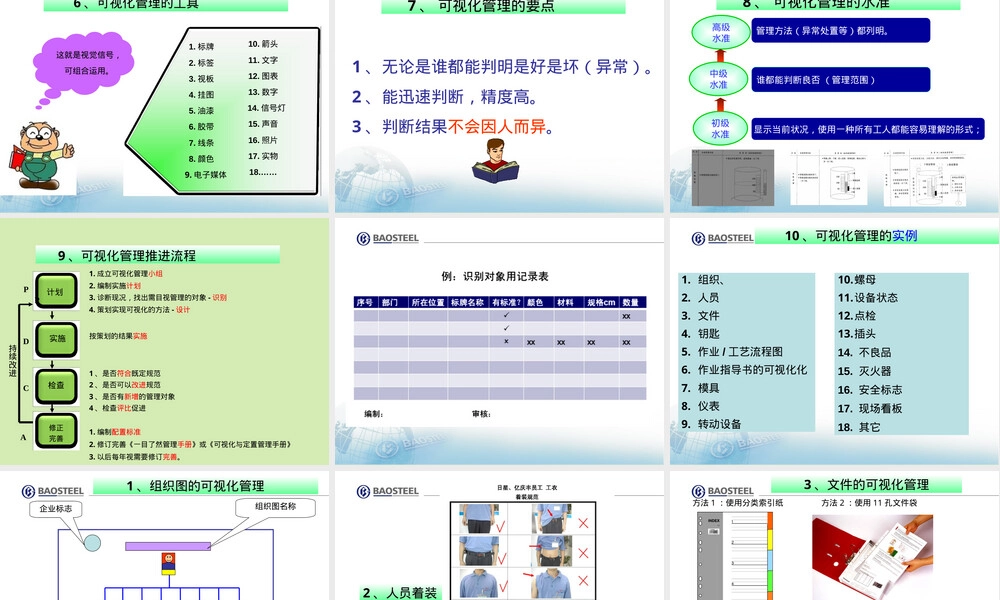Select the 中级水准 oval on slide 8
This screenshot has height=600, width=1000.
click(719, 79)
